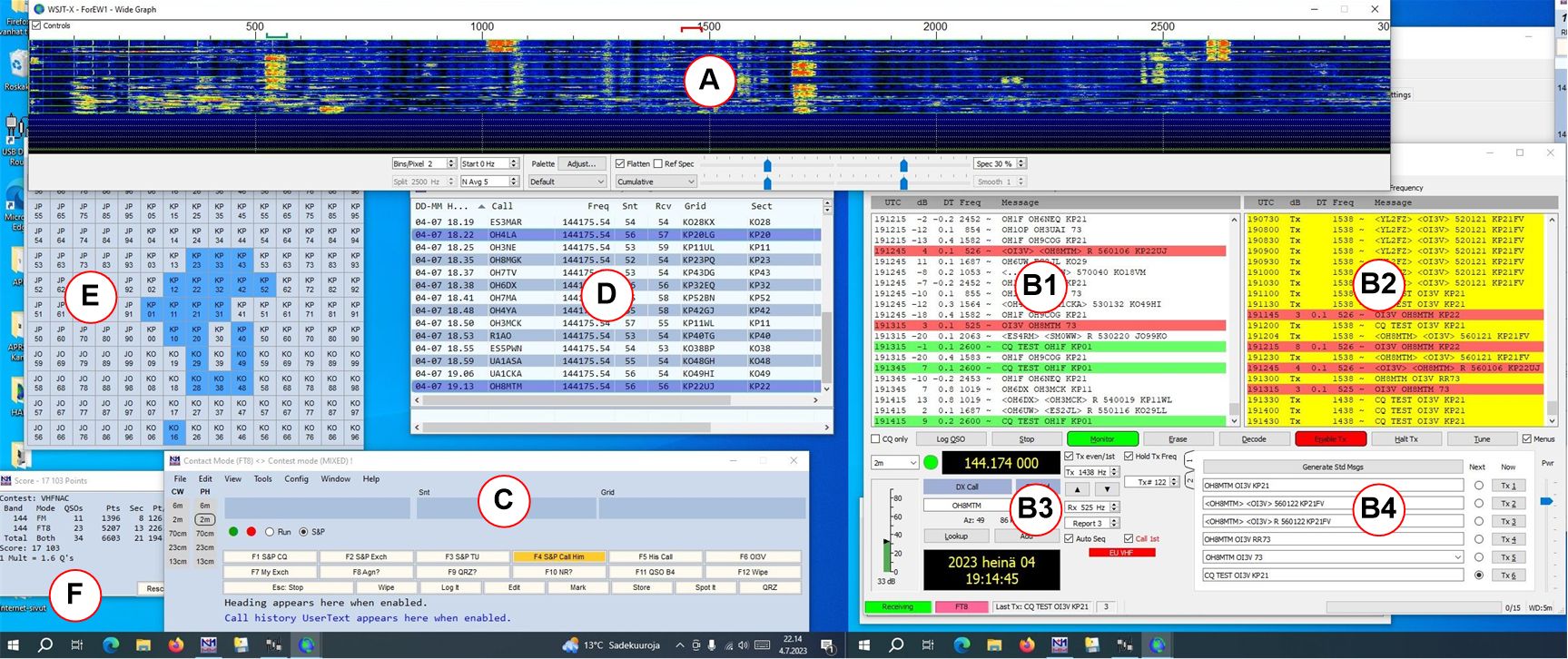Shift frequency down with the down-arrow button
The height and width of the screenshot is (659, 1568).
pyautogui.click(x=1107, y=488)
